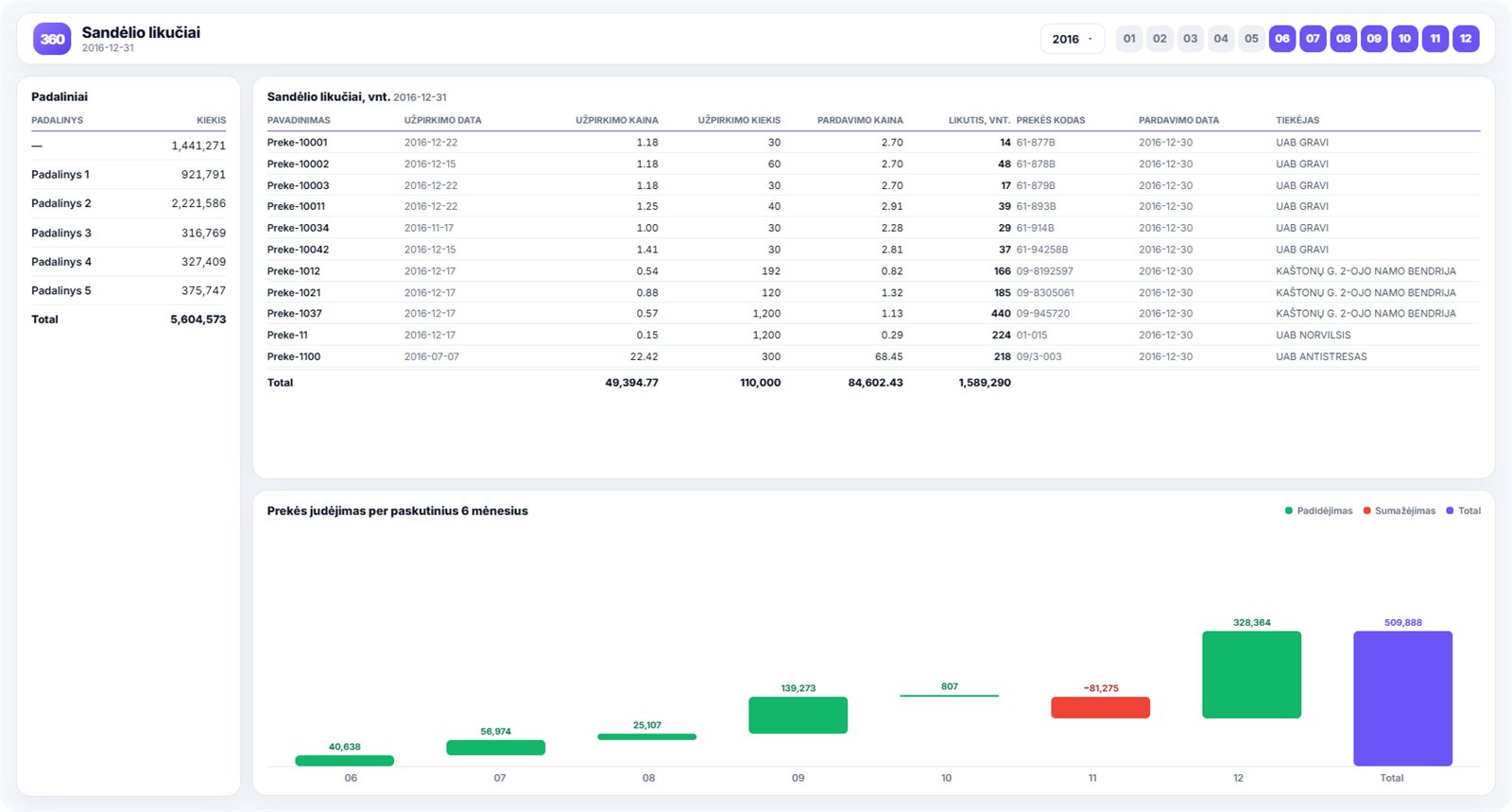Image resolution: width=1512 pixels, height=812 pixels.
Task: Select the Preke-11 row
Action: tap(873, 336)
